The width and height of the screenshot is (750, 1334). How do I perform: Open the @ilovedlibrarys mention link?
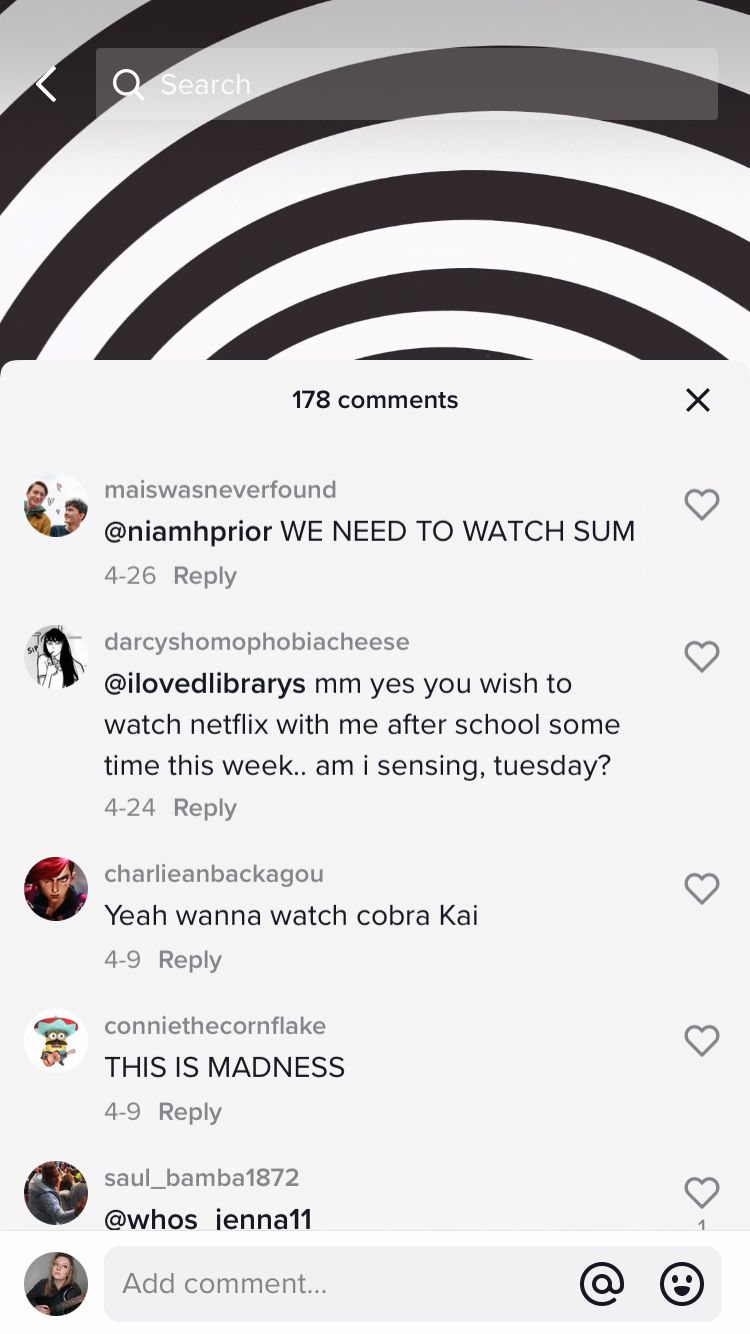pos(205,684)
